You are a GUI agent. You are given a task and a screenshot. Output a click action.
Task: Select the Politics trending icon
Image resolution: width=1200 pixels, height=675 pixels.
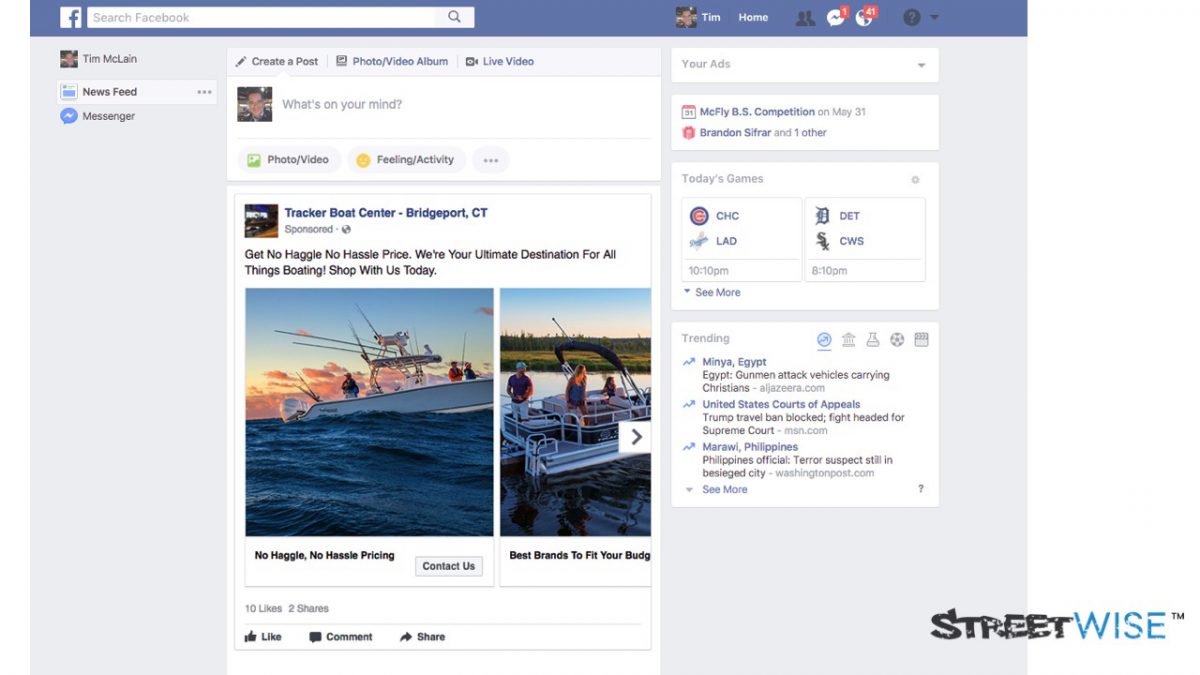[848, 340]
